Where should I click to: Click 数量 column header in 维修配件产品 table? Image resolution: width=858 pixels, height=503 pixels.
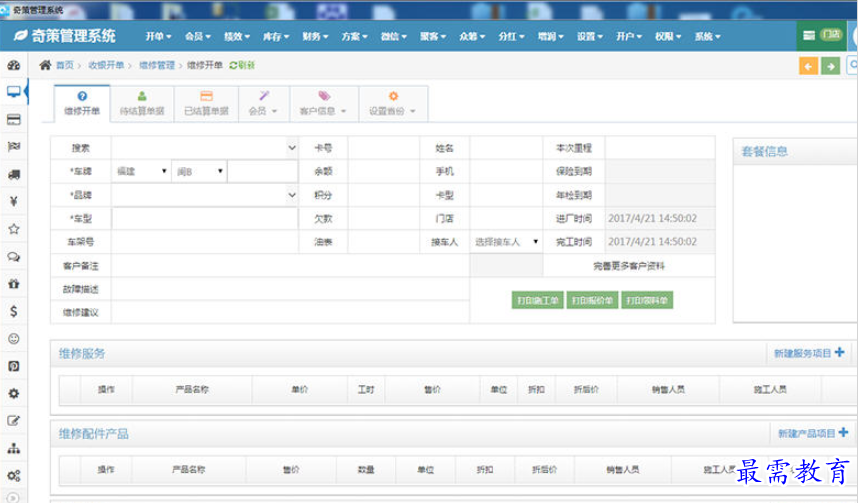point(366,470)
